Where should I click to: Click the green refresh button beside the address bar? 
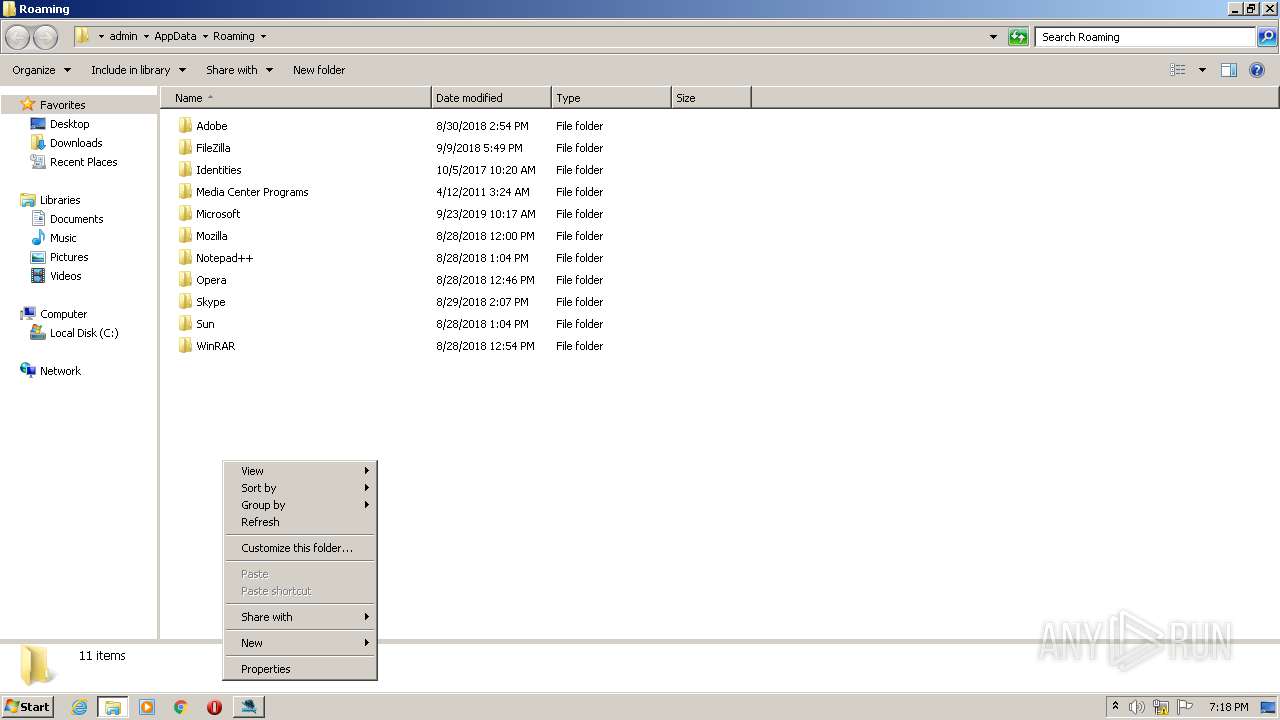click(x=1018, y=37)
